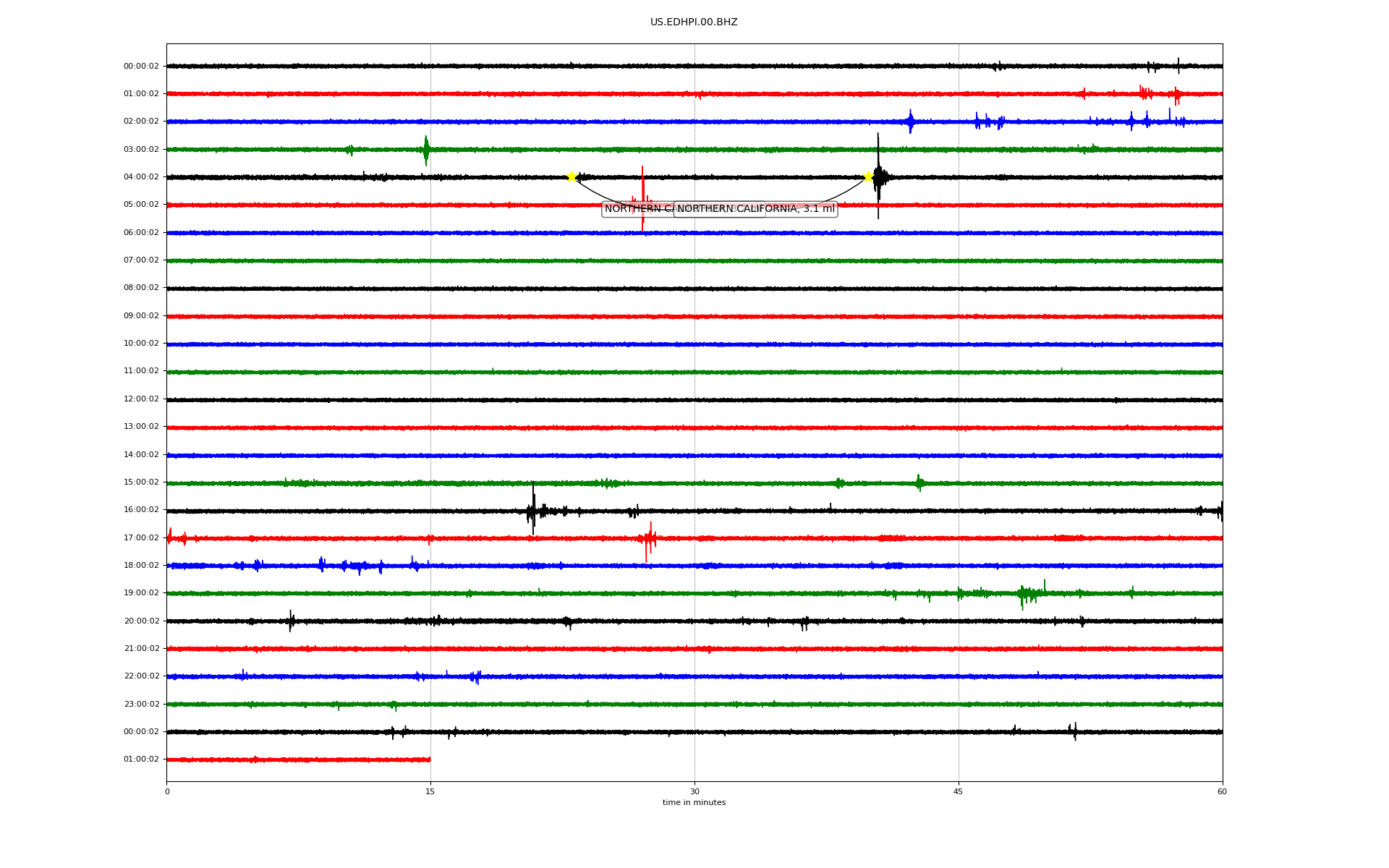Screen dimensions: 1389x868
Task: Click the left yellow star event marker
Action: tap(572, 176)
